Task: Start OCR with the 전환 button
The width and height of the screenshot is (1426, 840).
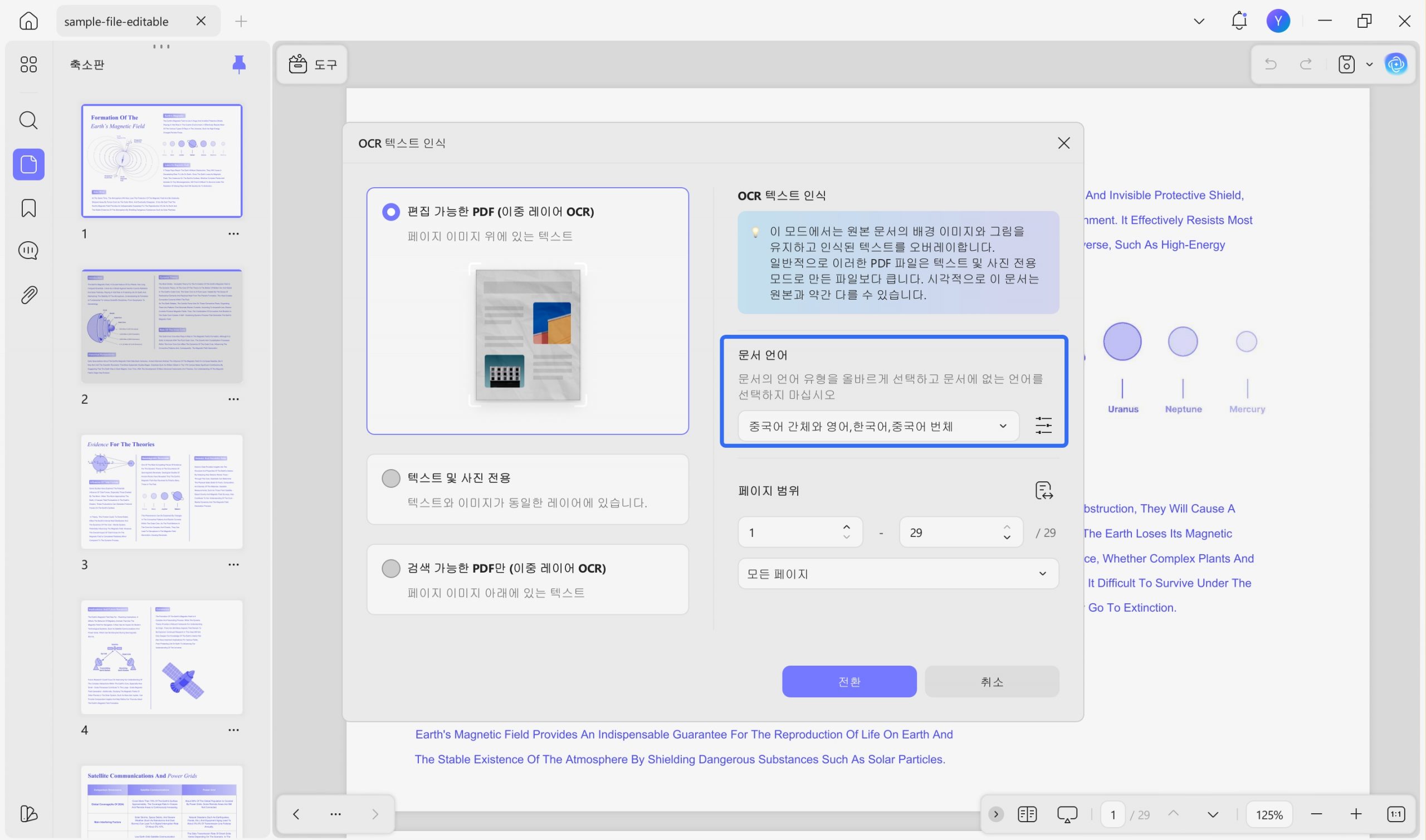Action: pyautogui.click(x=849, y=681)
